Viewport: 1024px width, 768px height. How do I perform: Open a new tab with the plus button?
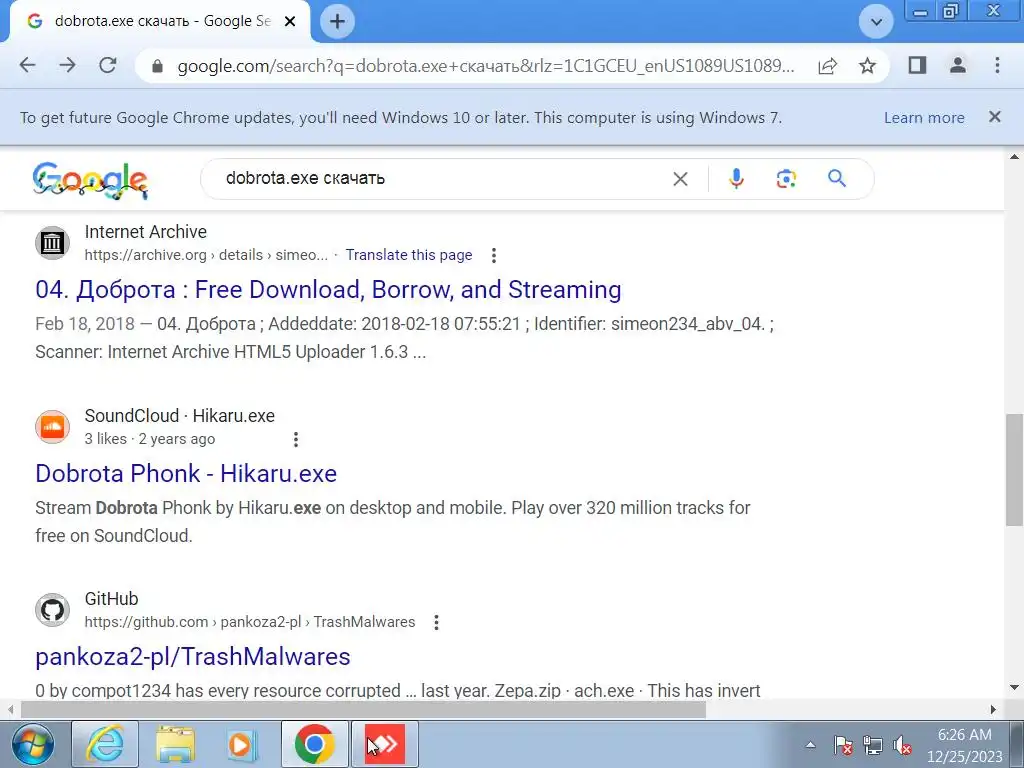tap(337, 22)
